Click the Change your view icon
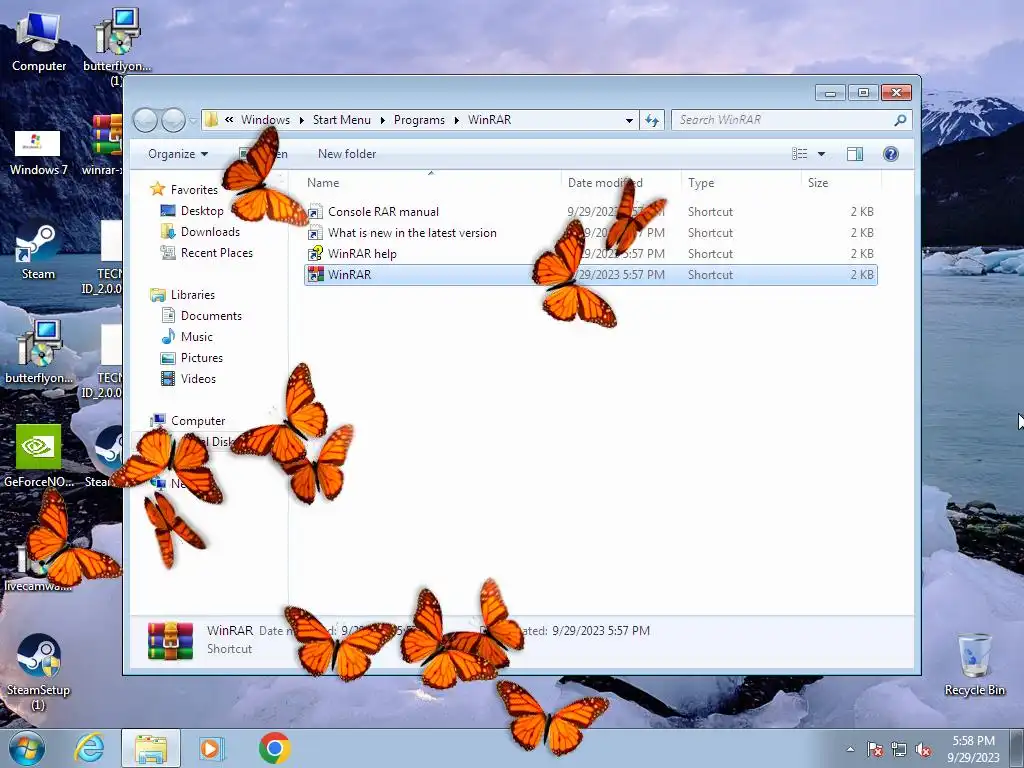1024x768 pixels. point(799,154)
